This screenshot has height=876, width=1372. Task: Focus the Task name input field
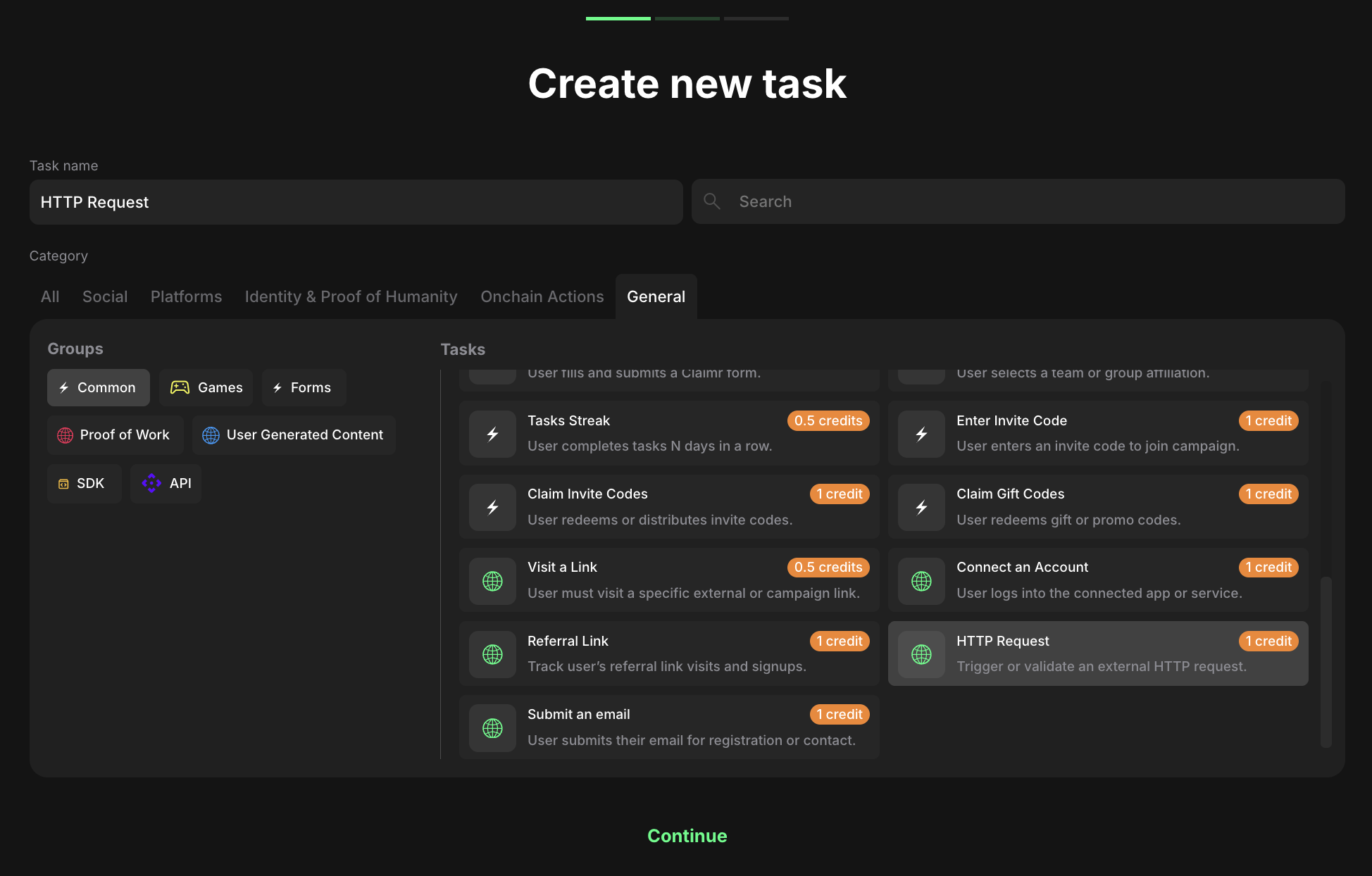(356, 202)
